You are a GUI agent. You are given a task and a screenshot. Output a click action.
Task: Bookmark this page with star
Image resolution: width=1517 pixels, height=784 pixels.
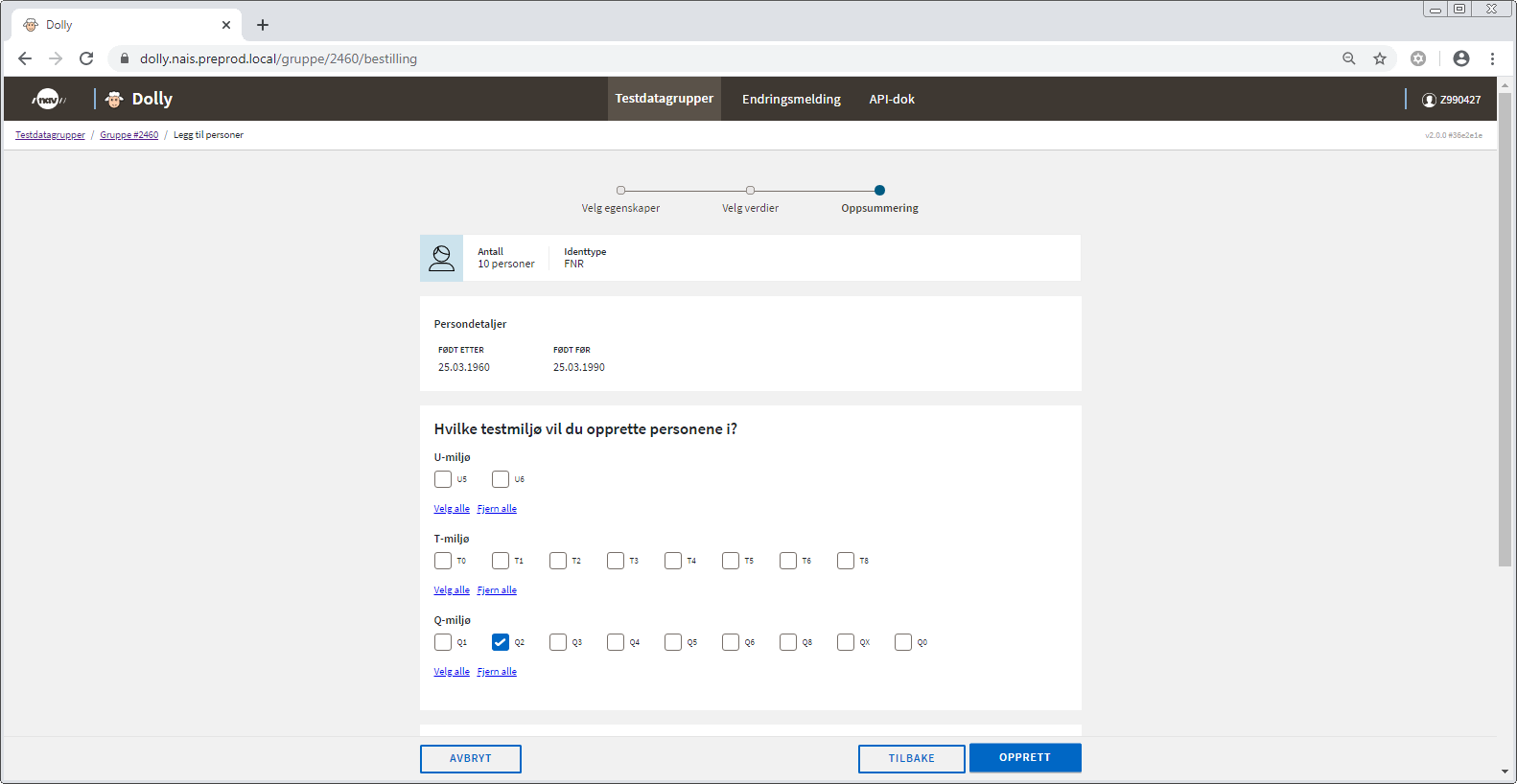(x=1380, y=58)
